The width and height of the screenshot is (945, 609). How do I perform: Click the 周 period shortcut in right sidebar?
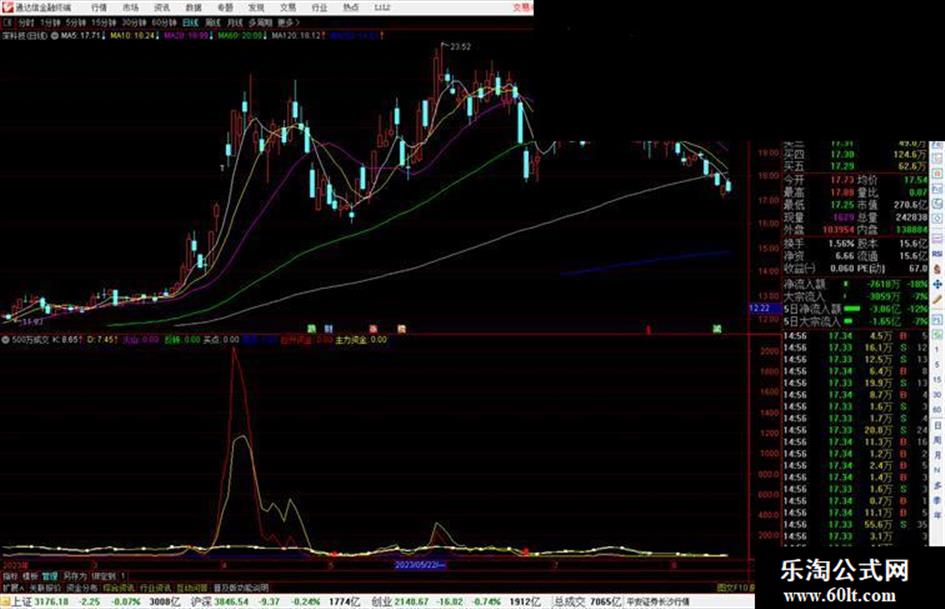[x=937, y=440]
